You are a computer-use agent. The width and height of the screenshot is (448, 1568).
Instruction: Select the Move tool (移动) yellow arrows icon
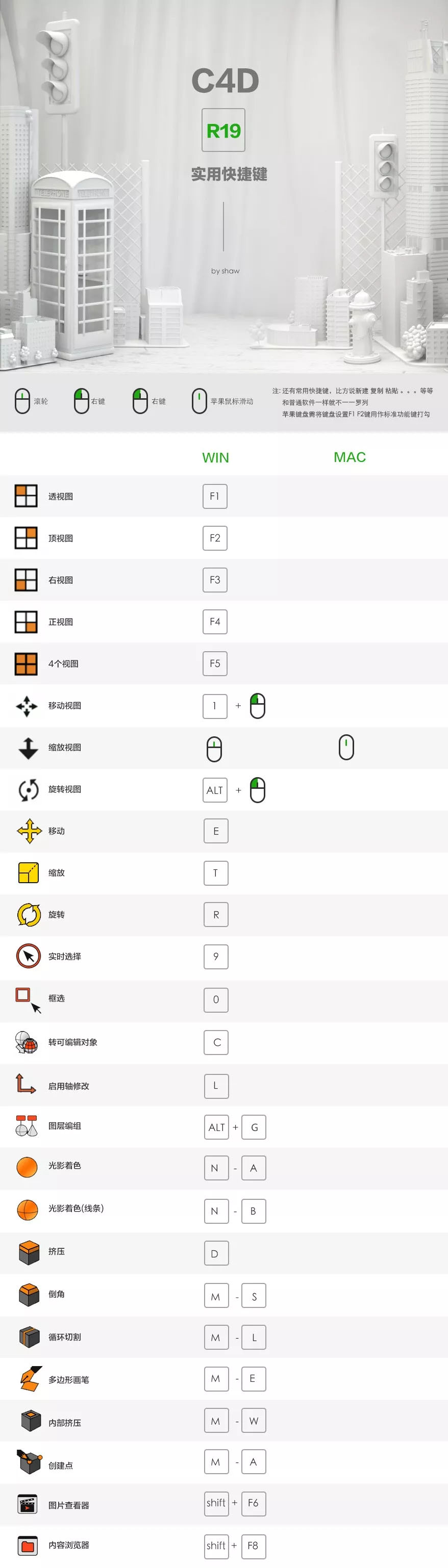29,831
